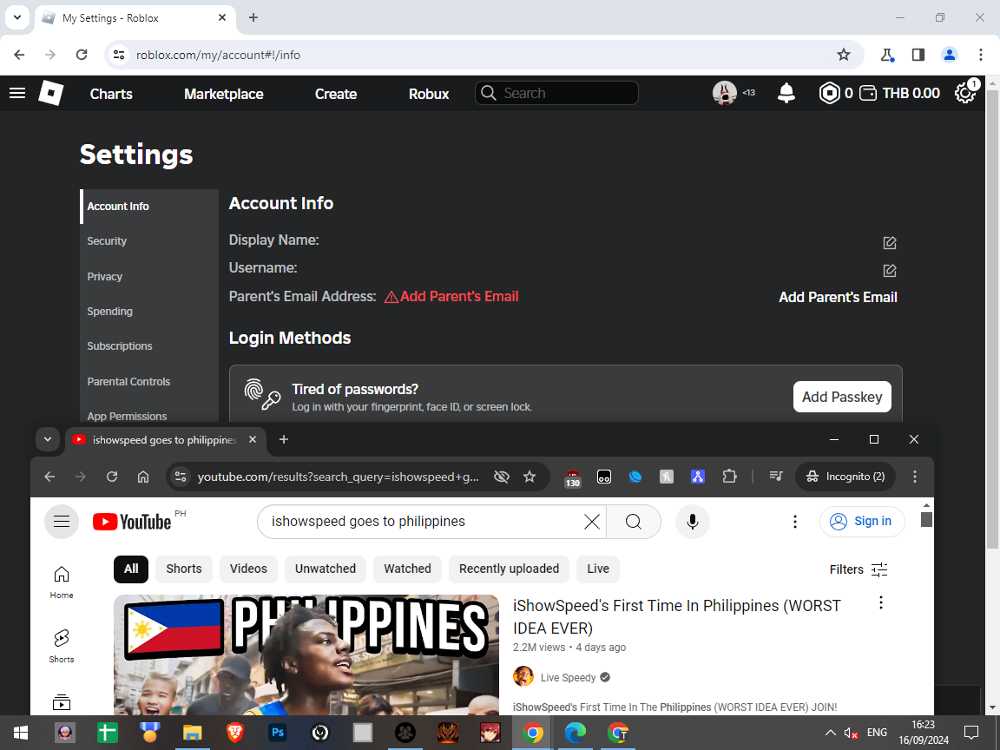
Task: Edit the Username pencil icon
Action: (890, 271)
